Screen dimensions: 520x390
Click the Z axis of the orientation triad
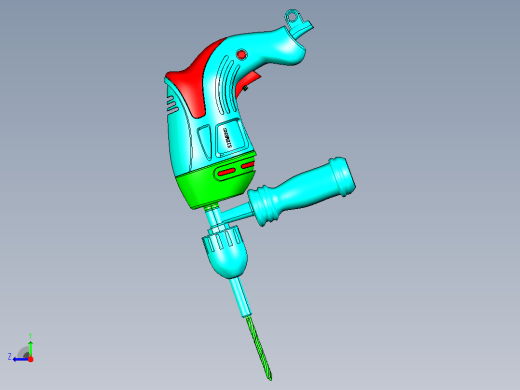(21, 359)
